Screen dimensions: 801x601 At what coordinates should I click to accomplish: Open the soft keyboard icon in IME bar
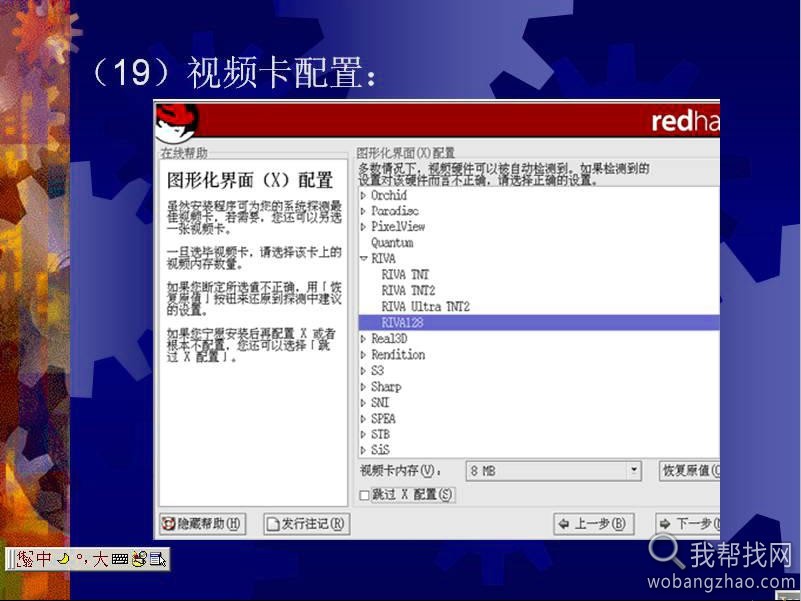[x=120, y=559]
